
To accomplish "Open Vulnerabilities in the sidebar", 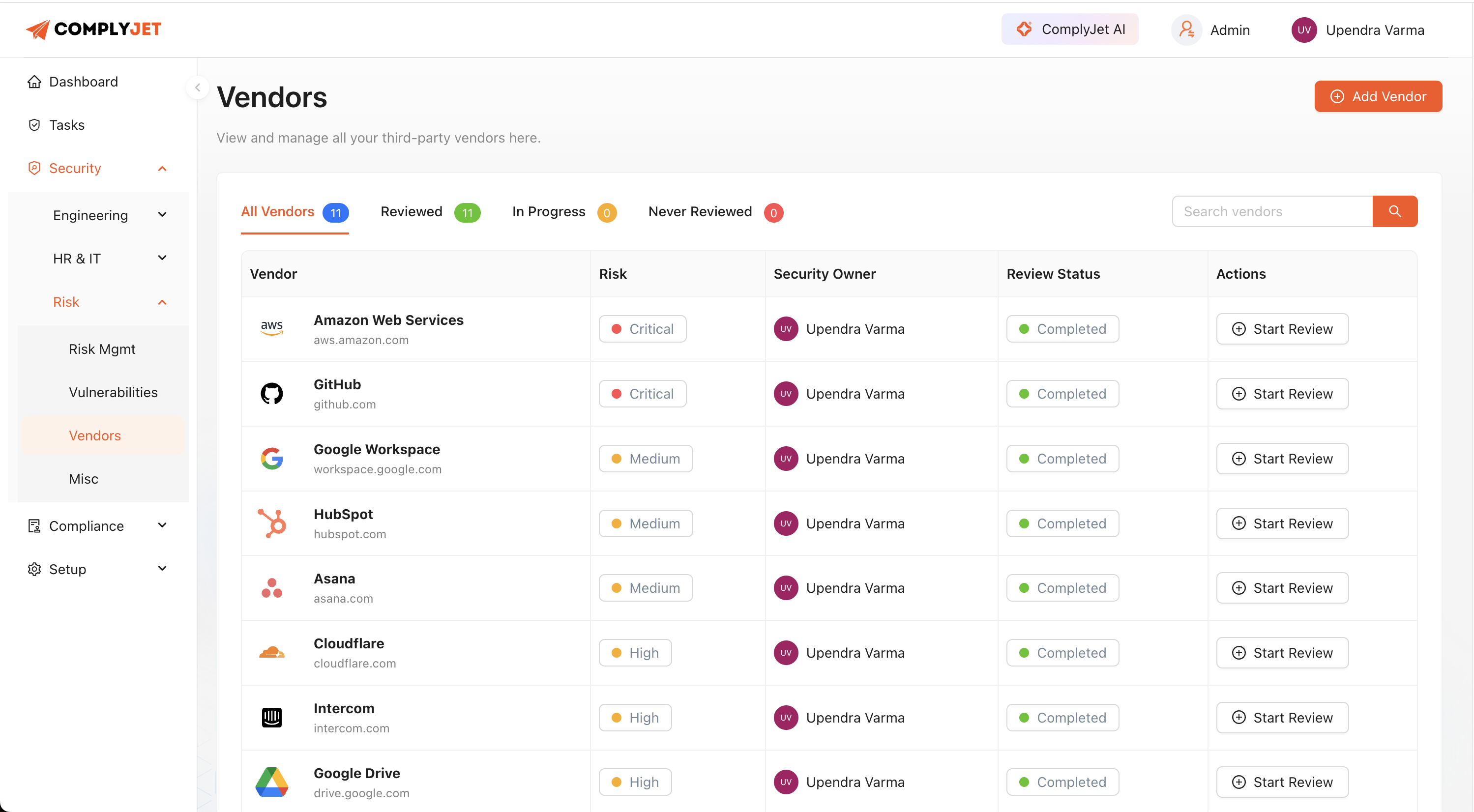I will [x=113, y=392].
